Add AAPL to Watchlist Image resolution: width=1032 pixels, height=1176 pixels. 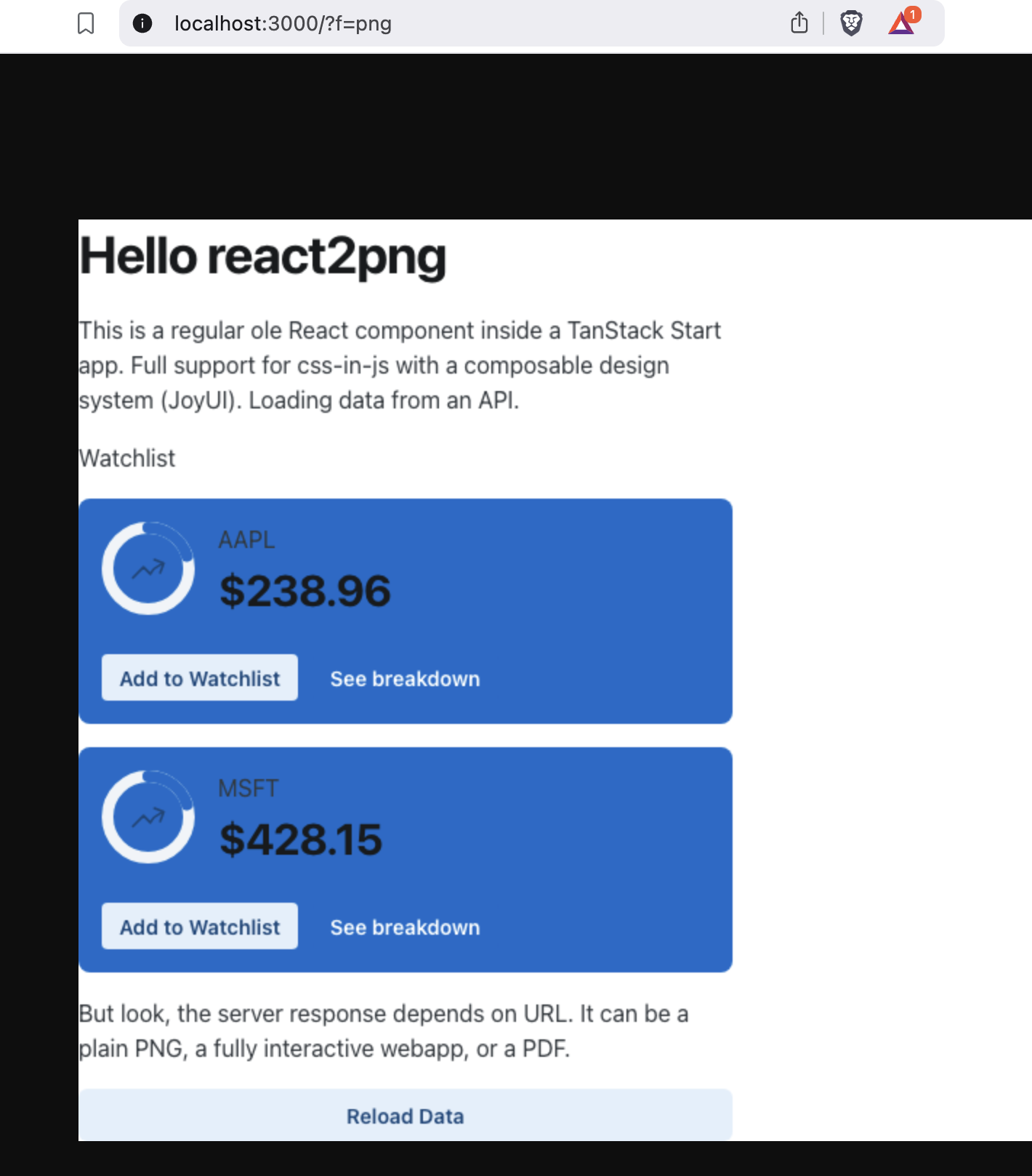click(x=200, y=677)
